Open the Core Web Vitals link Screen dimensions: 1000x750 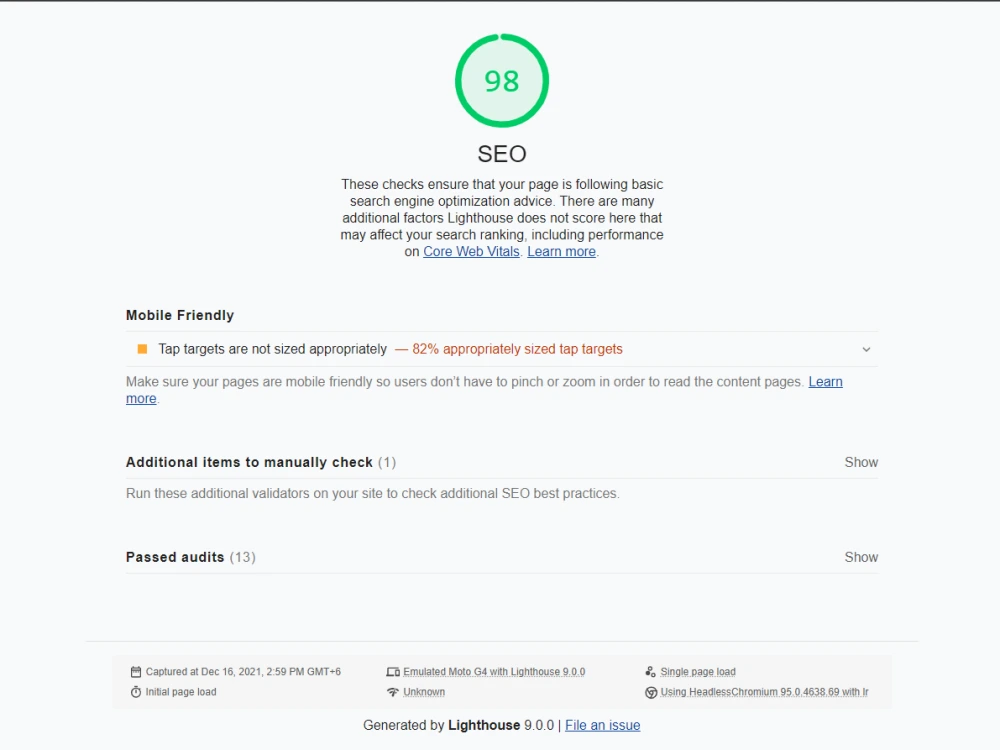[x=471, y=251]
